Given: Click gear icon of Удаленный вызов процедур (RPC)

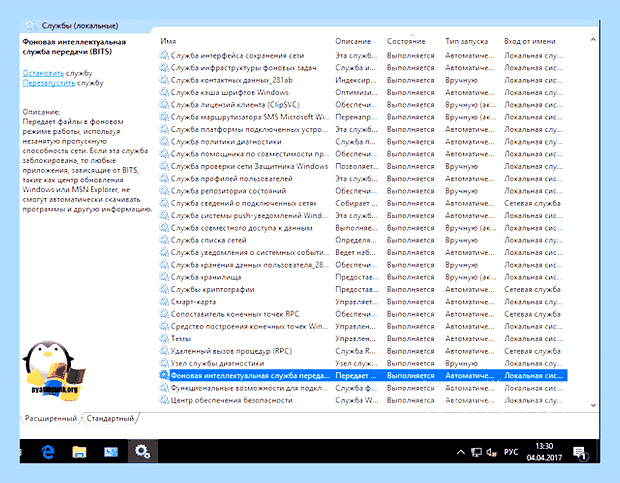Looking at the screenshot, I should click(164, 351).
